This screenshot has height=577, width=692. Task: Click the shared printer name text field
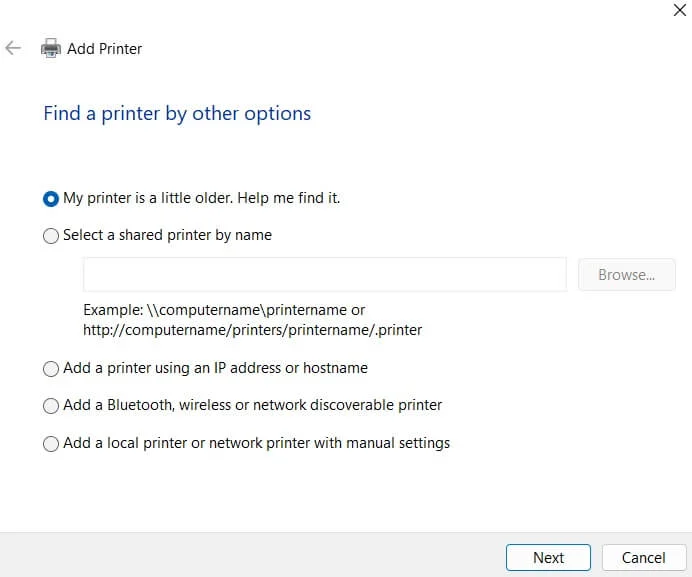tap(324, 275)
